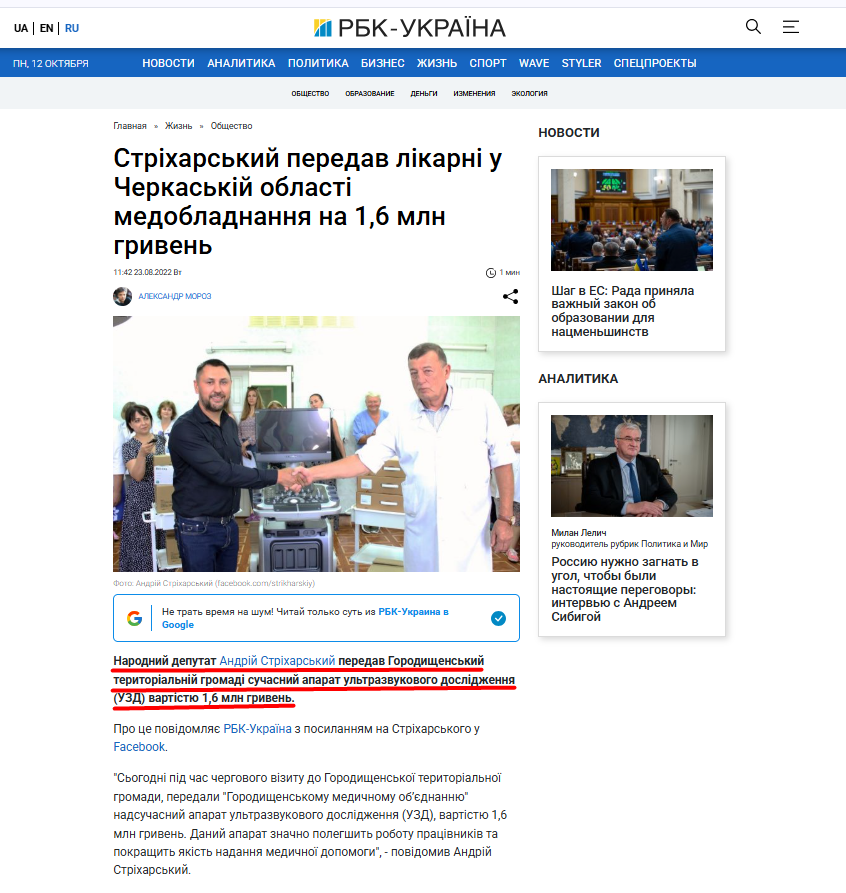This screenshot has height=893, width=846.
Task: Open the НОВОСТИ menu item
Action: [x=168, y=63]
